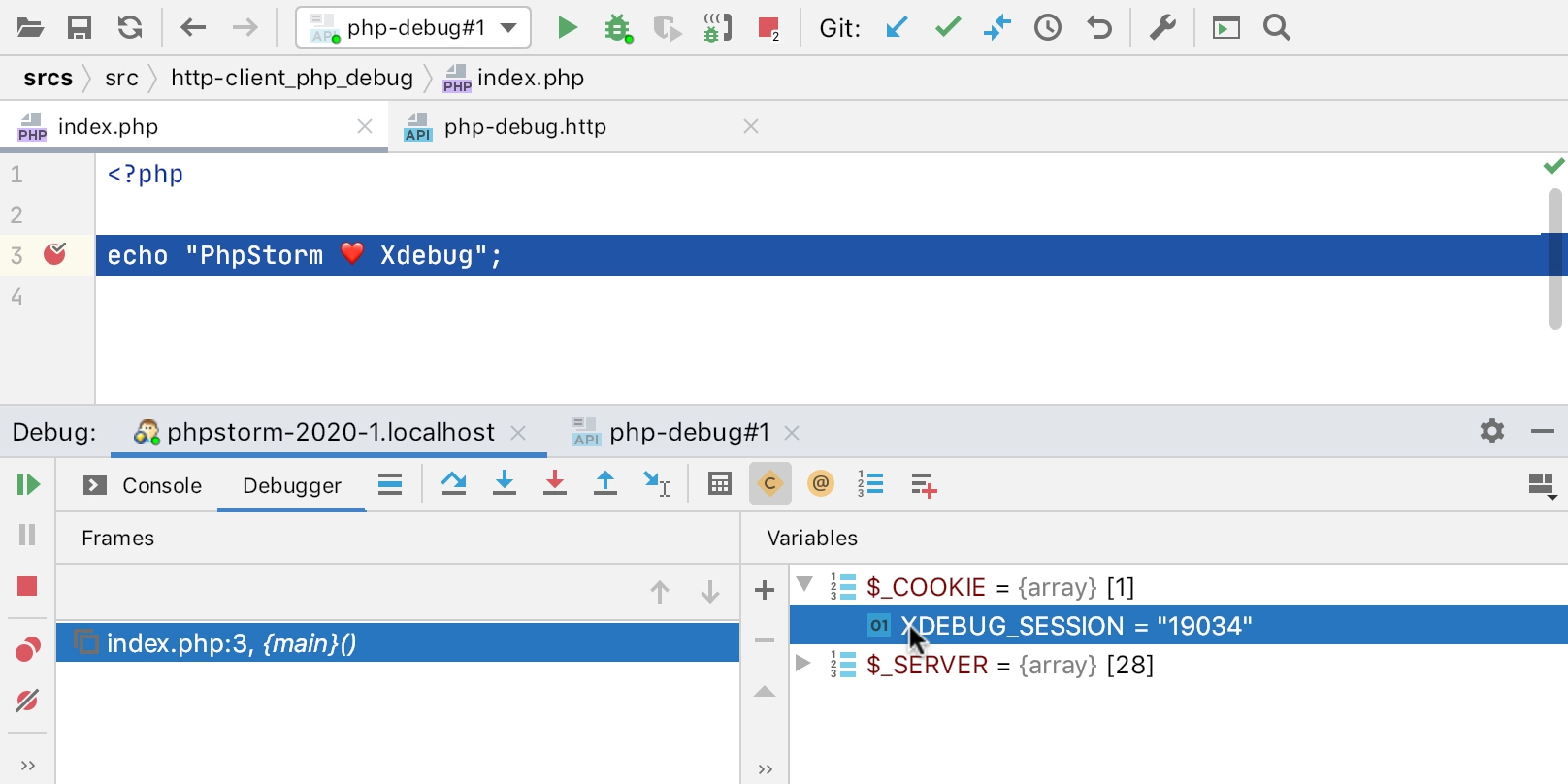Click the Step Out icon
This screenshot has height=784, width=1568.
(x=605, y=483)
